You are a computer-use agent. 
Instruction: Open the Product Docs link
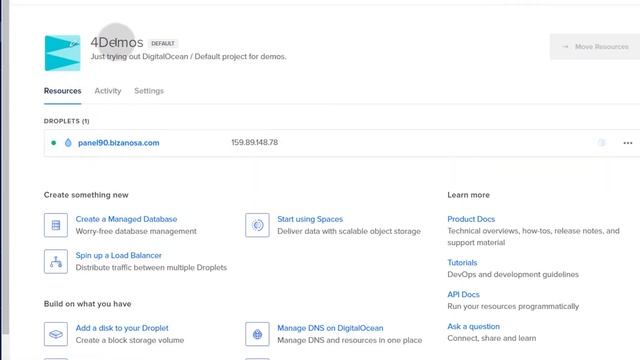point(471,219)
